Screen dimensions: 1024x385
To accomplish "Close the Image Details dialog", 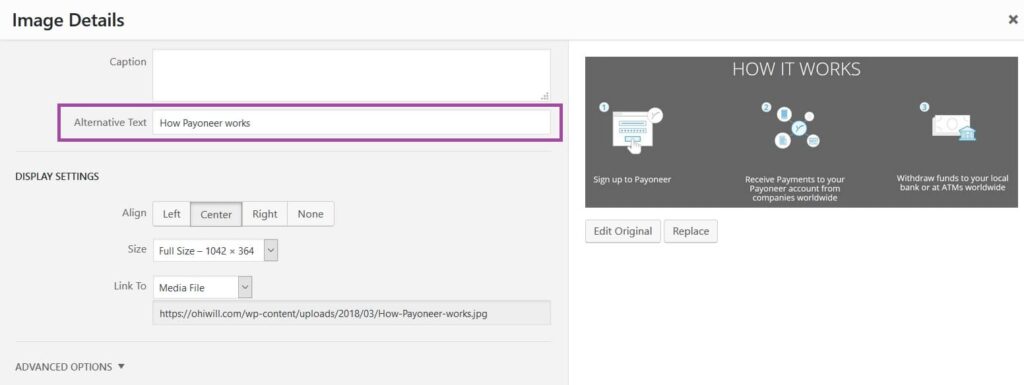I will [x=1013, y=20].
